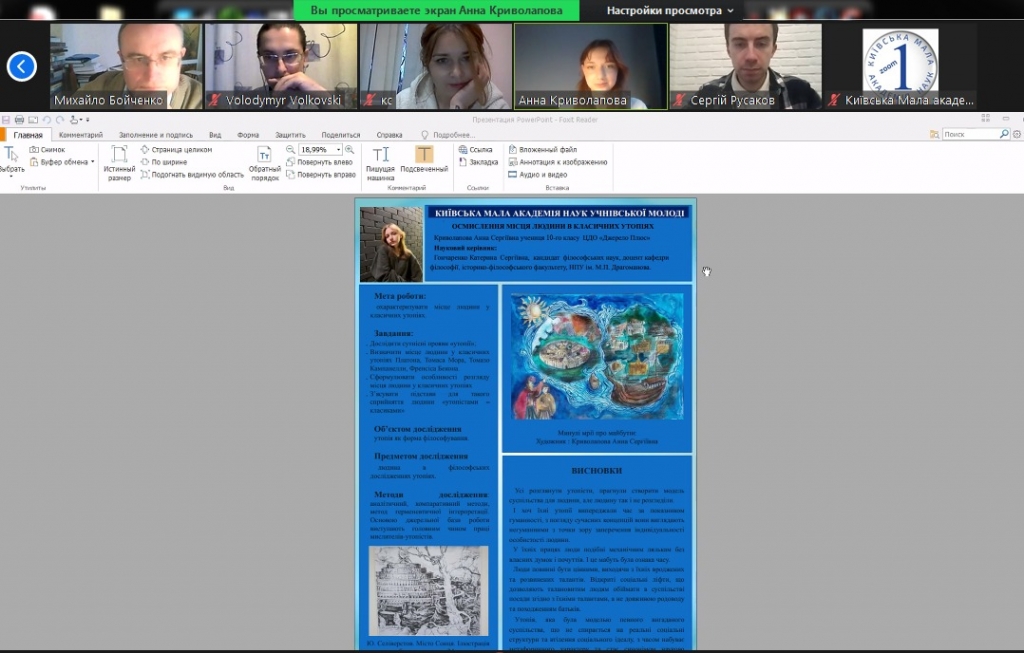This screenshot has width=1024, height=653.
Task: Click the ribbon display options grid icon
Action: [x=985, y=118]
